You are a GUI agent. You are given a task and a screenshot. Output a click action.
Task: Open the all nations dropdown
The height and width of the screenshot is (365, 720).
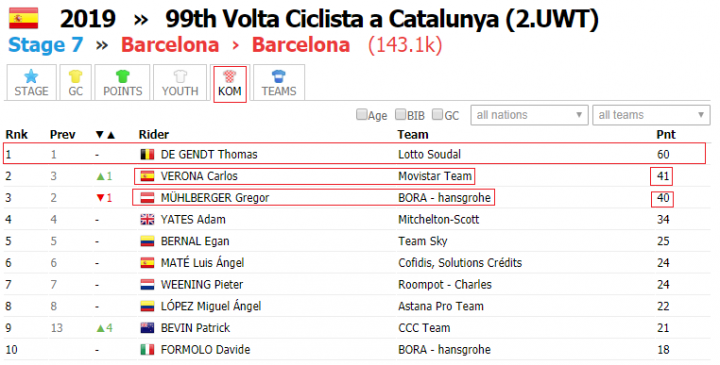coord(529,115)
